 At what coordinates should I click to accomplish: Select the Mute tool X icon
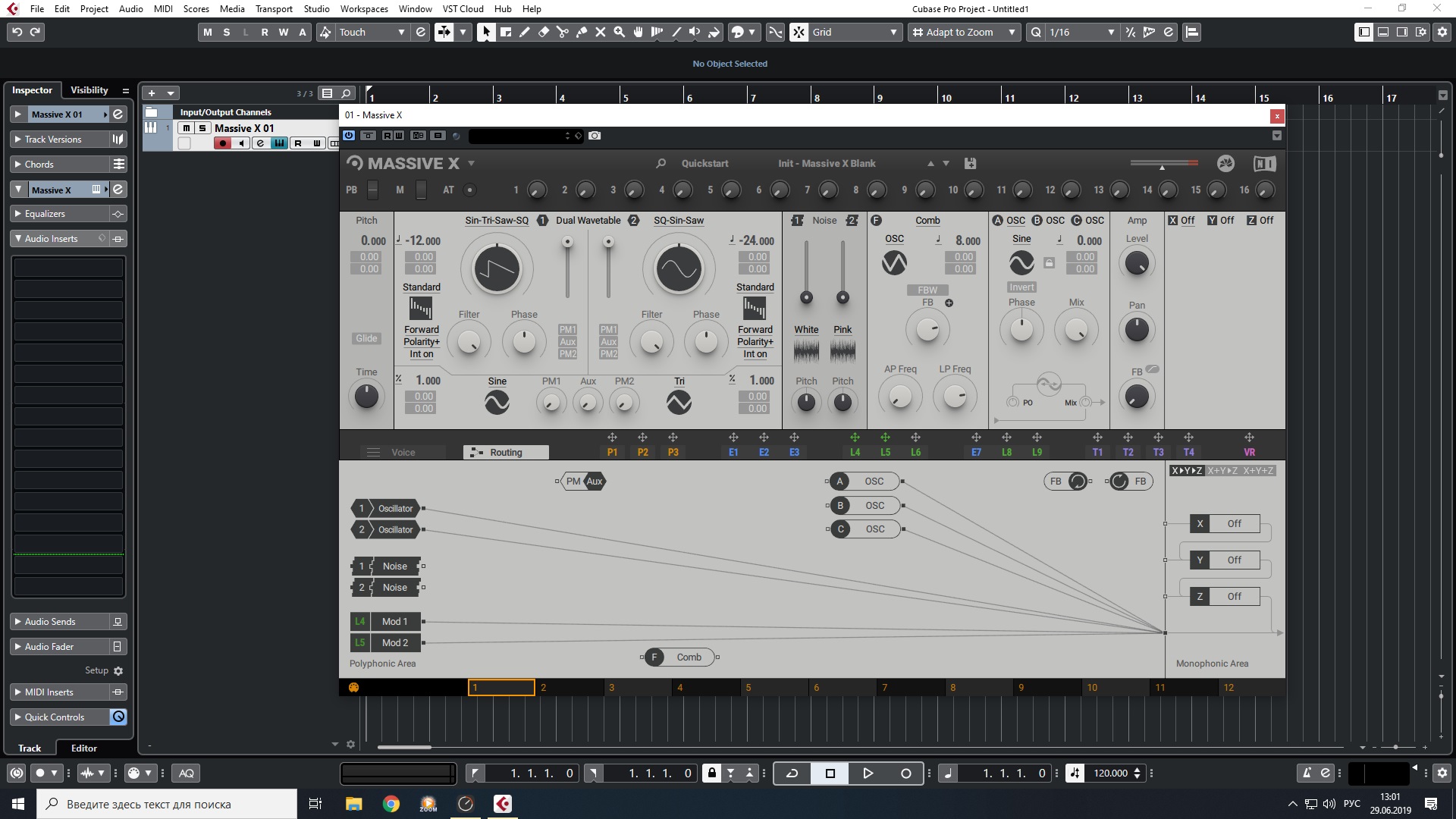(600, 32)
